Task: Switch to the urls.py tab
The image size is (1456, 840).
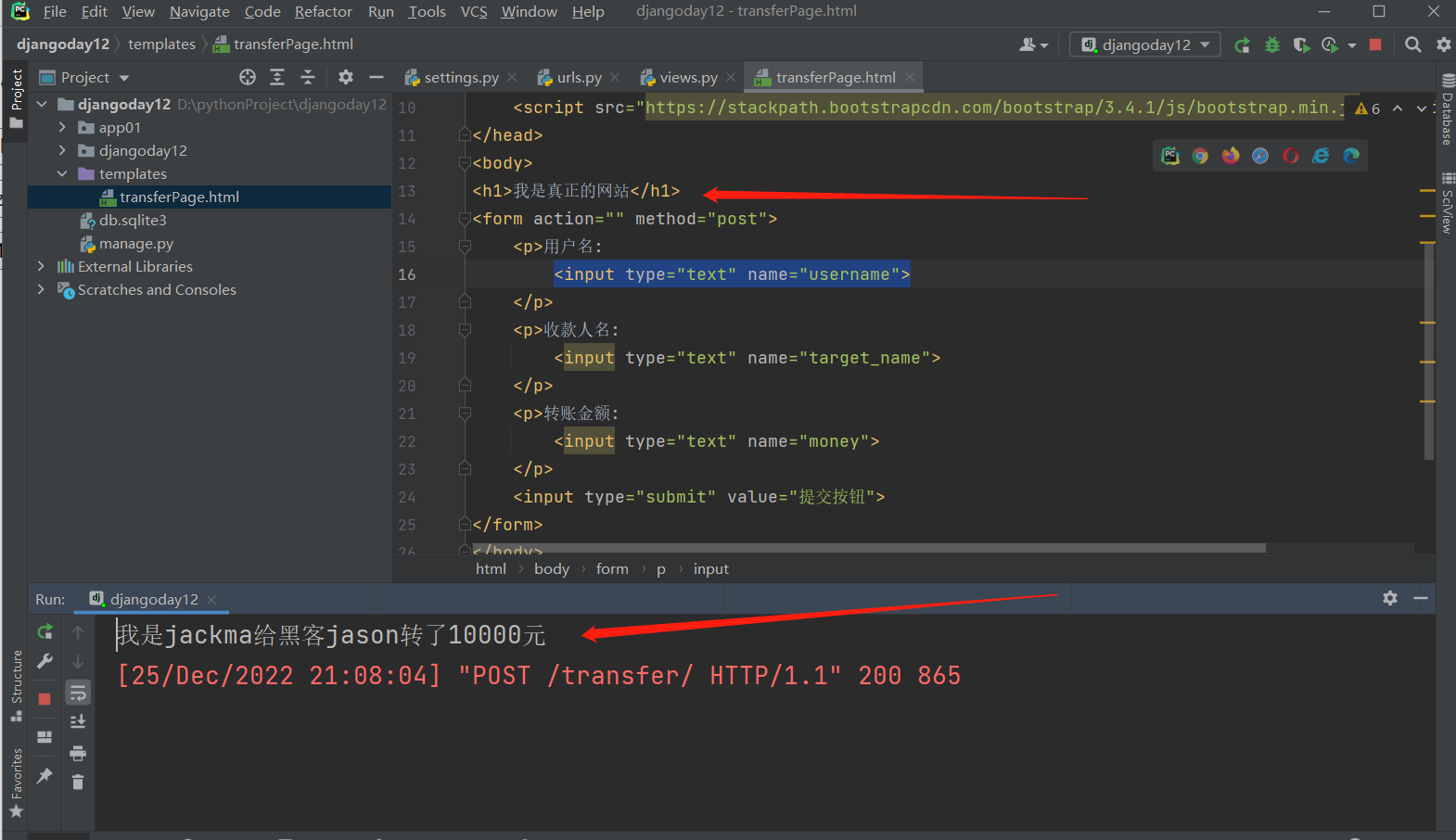Action: 579,78
